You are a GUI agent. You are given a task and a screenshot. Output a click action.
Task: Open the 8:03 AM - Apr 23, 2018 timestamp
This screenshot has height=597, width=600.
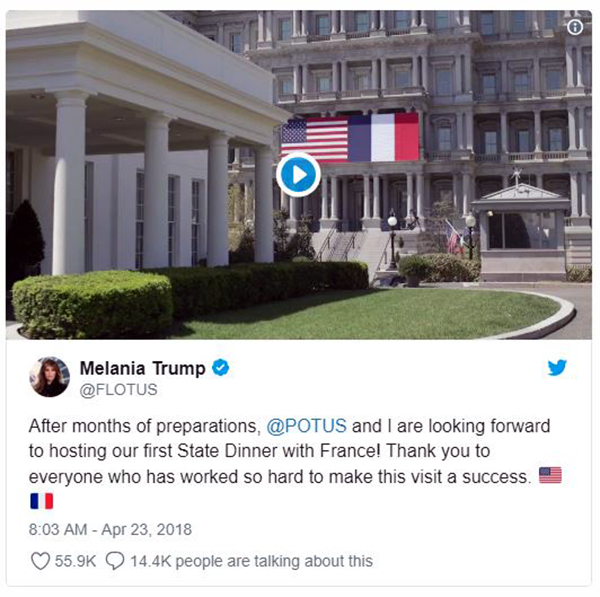click(x=110, y=530)
